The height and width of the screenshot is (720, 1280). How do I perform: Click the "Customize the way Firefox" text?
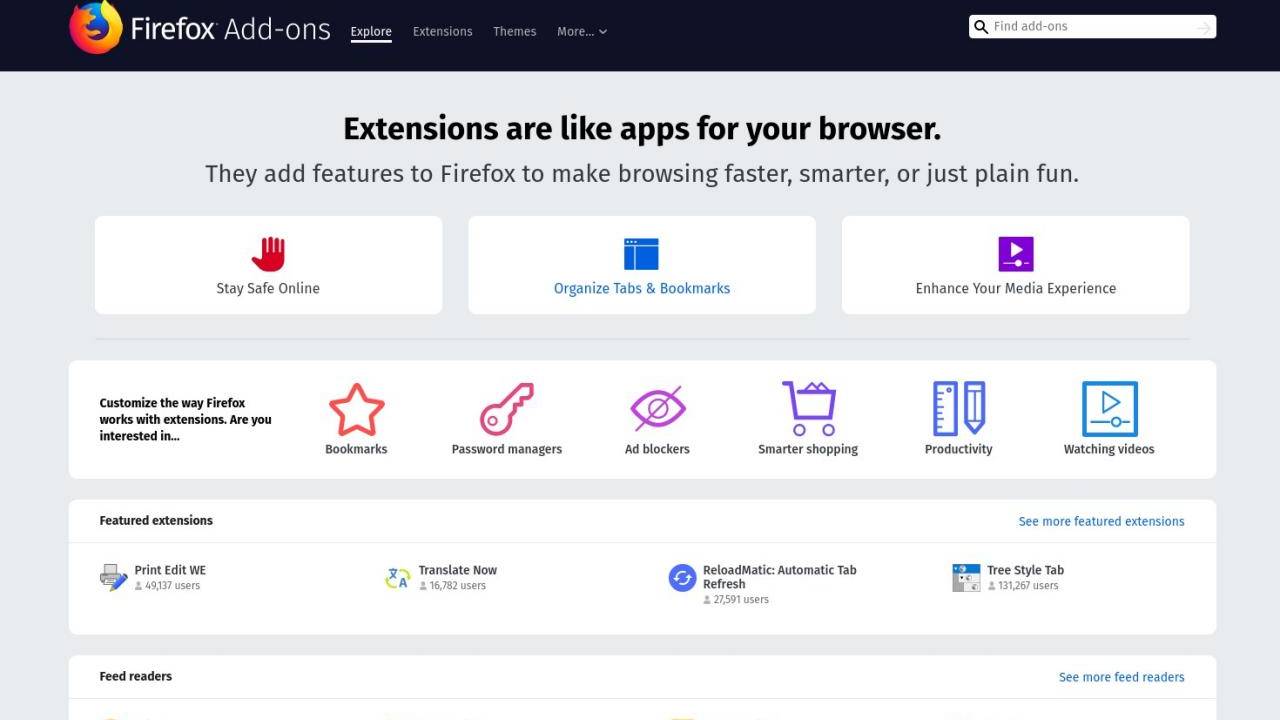[x=172, y=403]
